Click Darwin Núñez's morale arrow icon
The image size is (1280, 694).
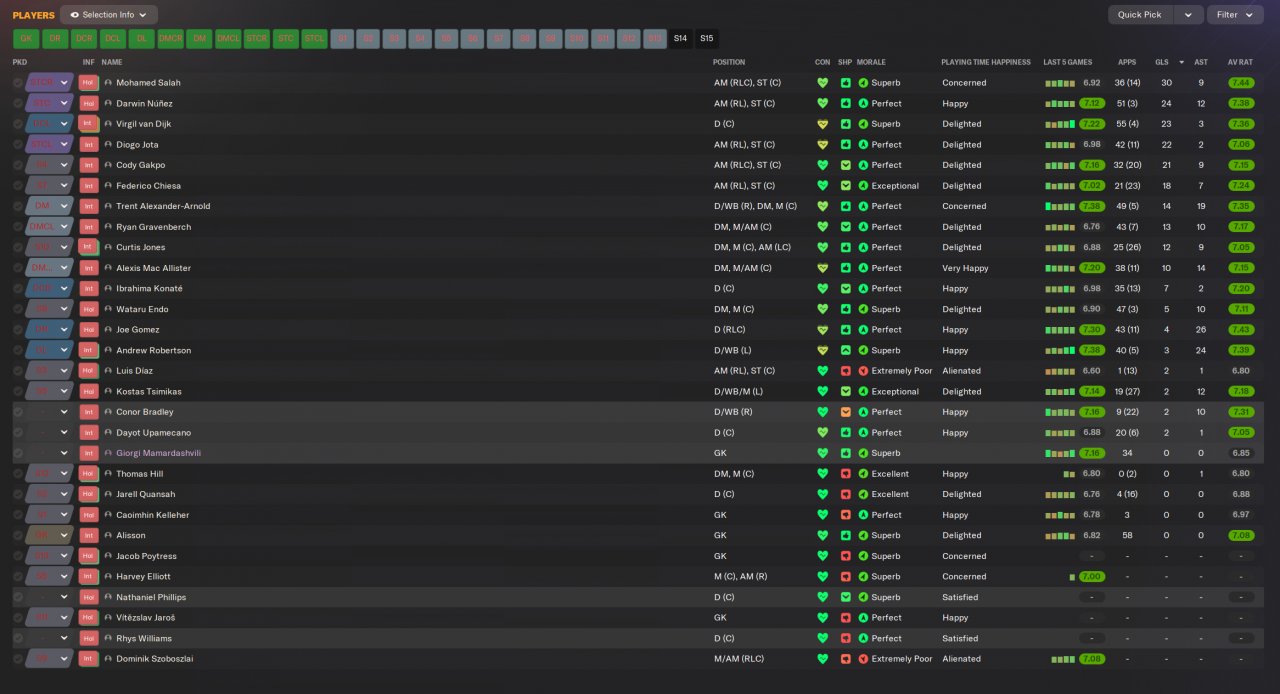click(x=863, y=103)
